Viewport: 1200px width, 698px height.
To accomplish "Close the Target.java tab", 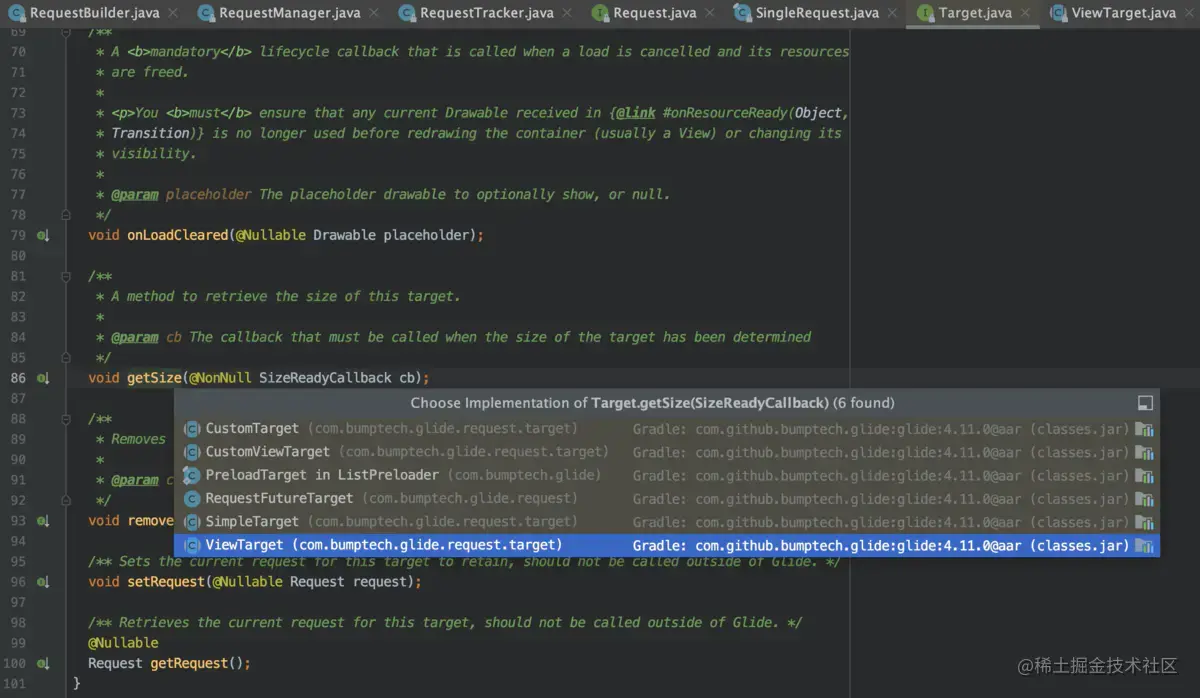I will (1025, 13).
